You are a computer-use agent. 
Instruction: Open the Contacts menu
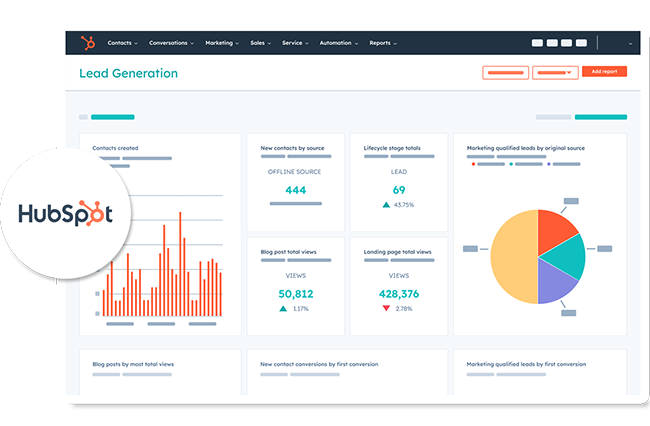click(122, 43)
